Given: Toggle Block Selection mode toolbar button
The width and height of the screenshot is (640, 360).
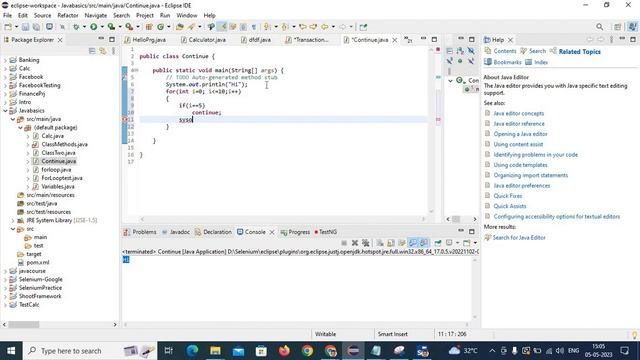Looking at the screenshot, I should [243, 27].
